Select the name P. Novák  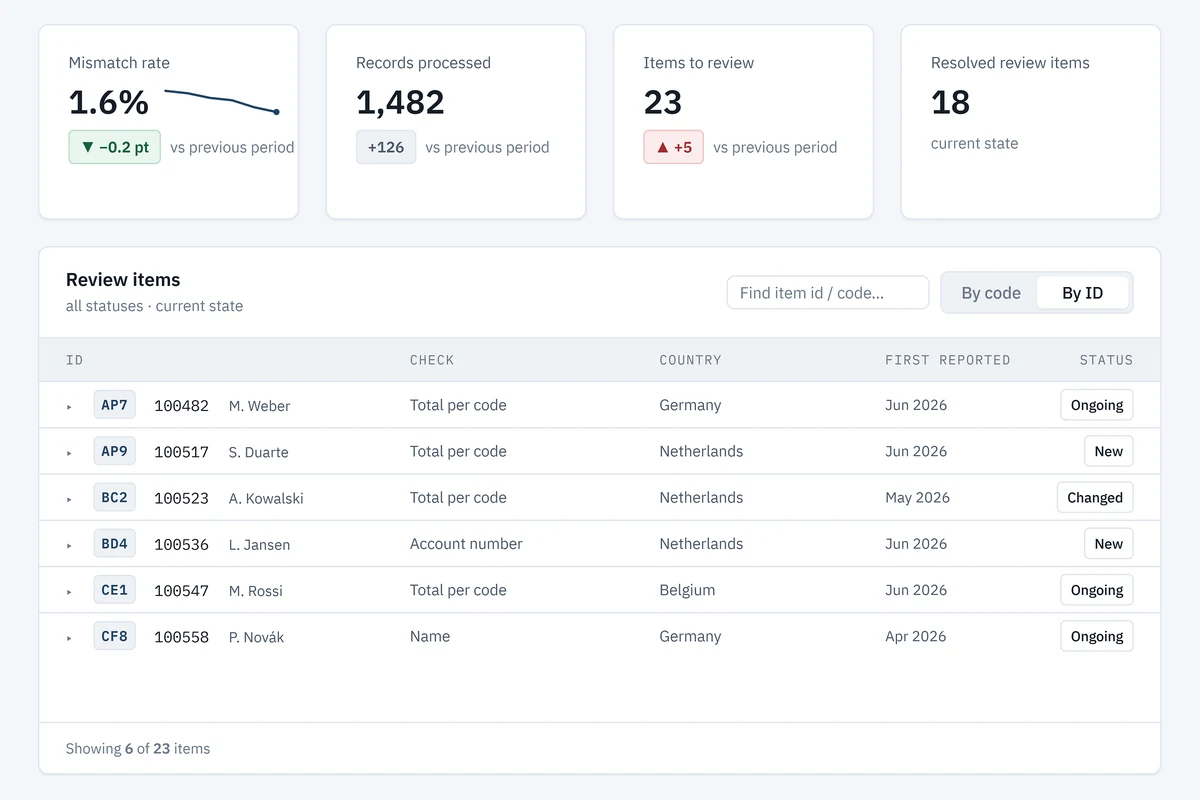pos(256,637)
